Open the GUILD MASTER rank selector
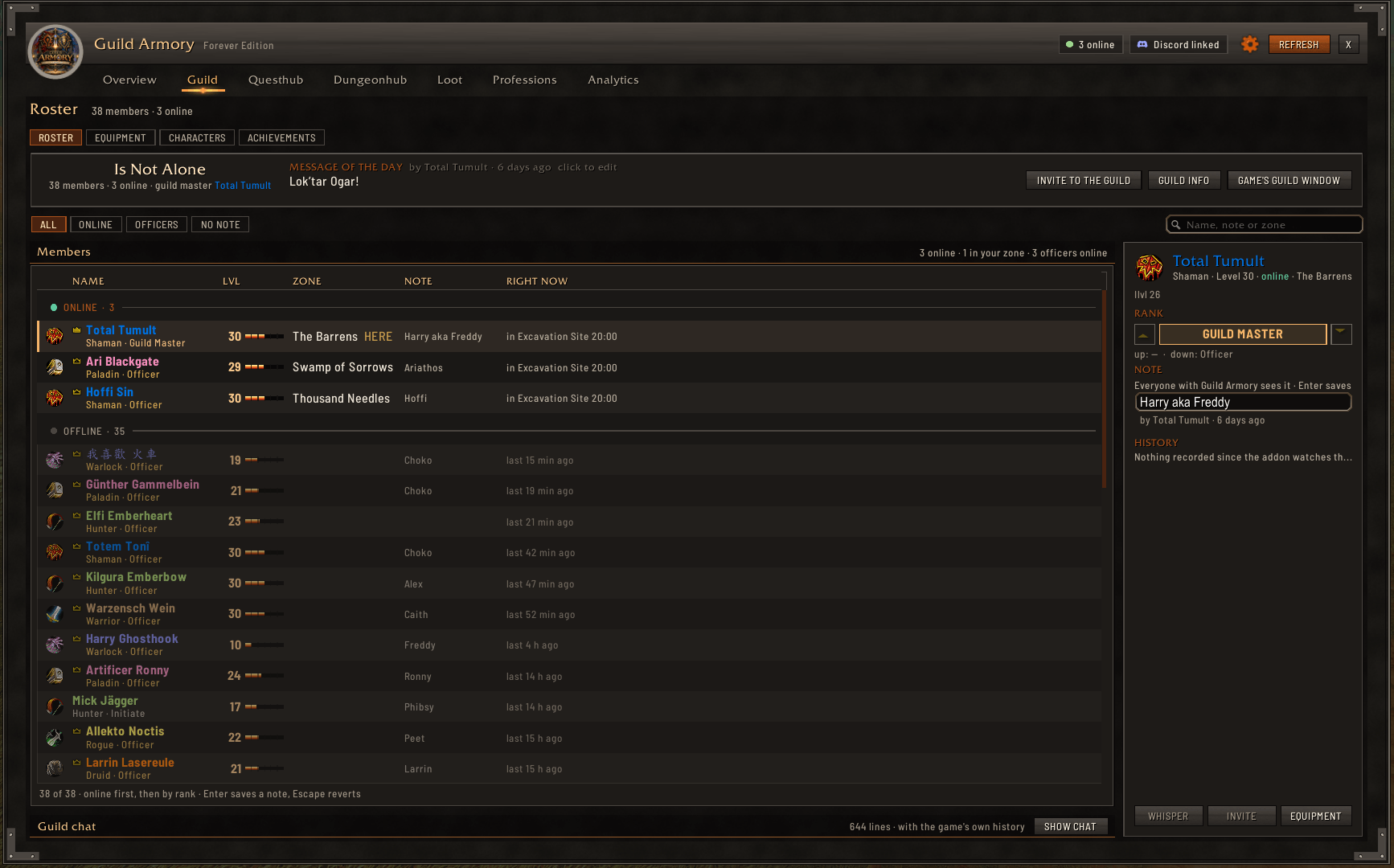This screenshot has height=868, width=1394. 1243,334
